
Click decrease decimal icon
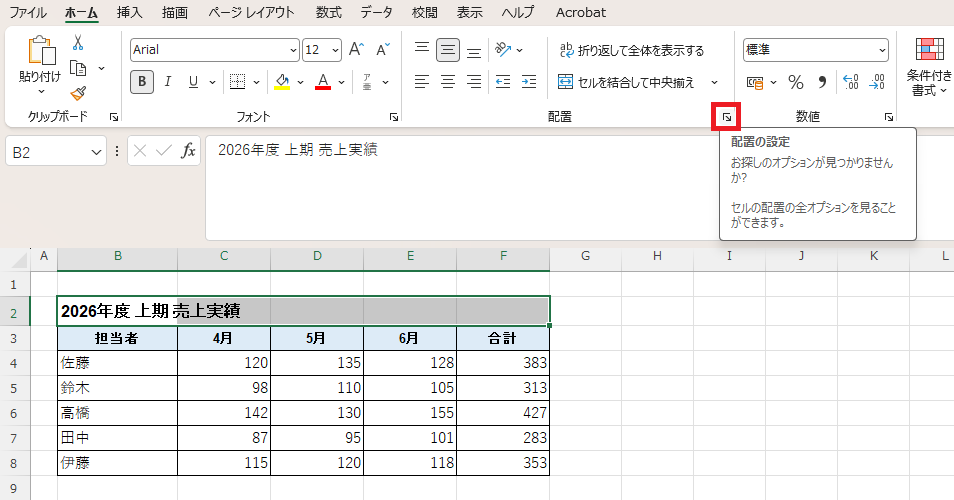point(877,82)
